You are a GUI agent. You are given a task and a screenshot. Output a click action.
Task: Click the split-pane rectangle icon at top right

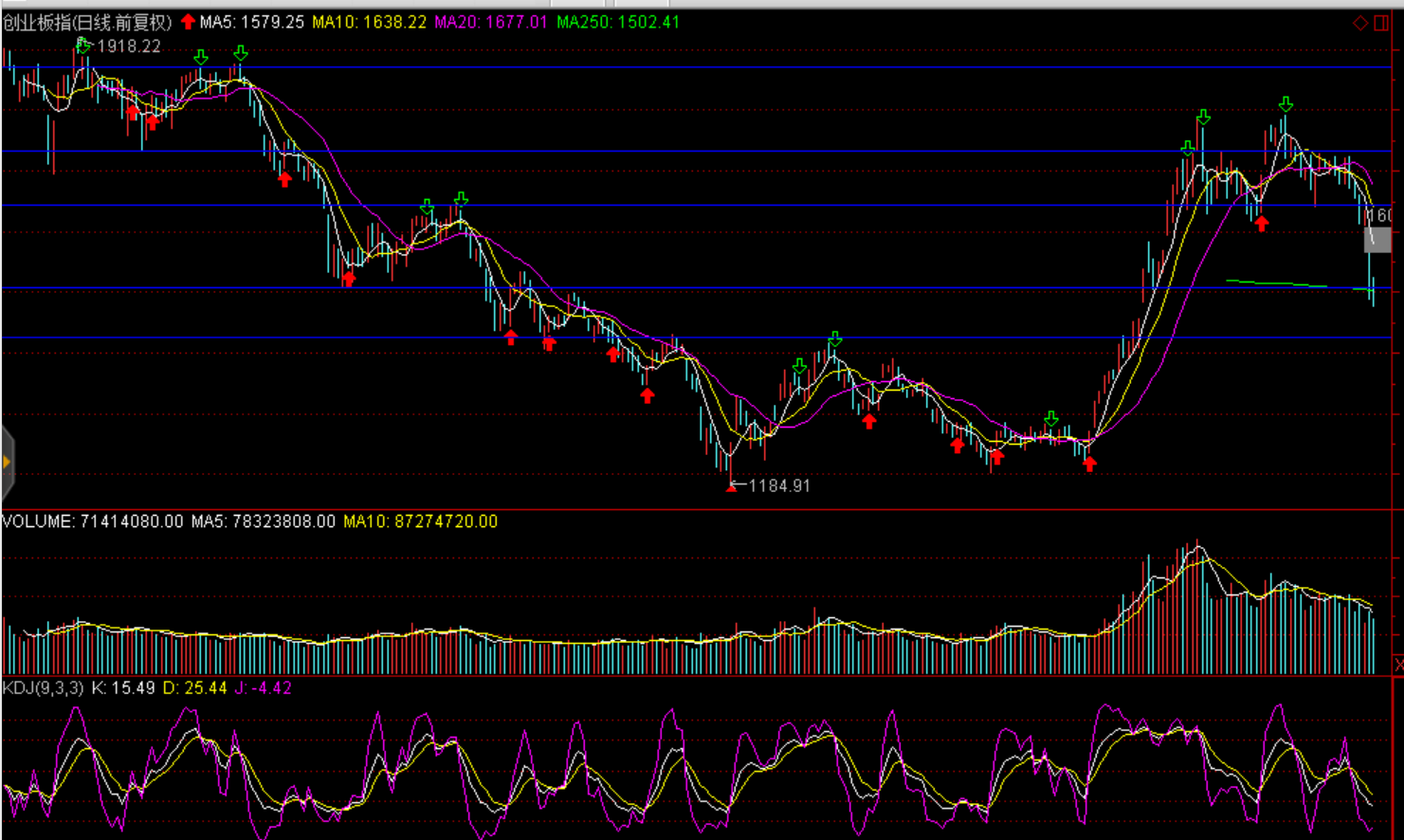coord(1381,23)
